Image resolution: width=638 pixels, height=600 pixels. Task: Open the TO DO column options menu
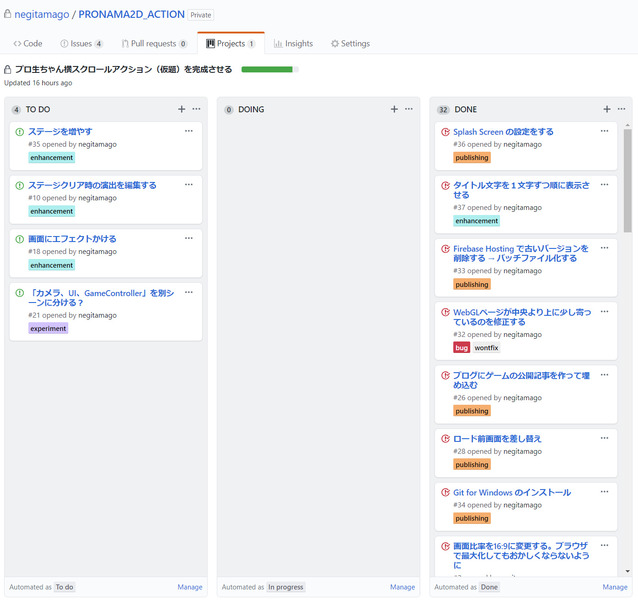(x=197, y=109)
